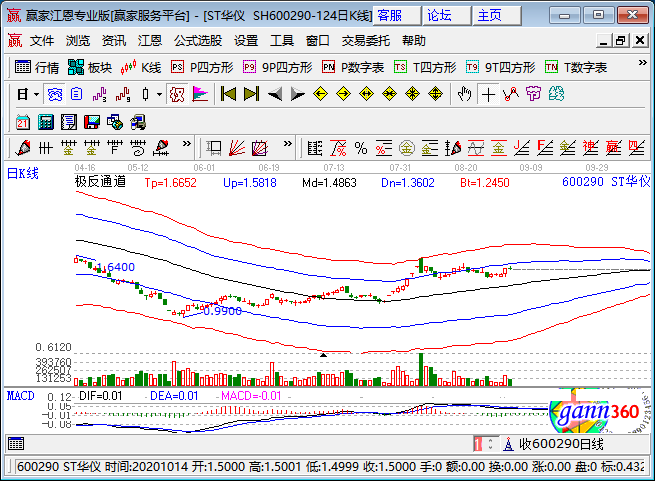Click the black percent sign icon

pos(361,148)
